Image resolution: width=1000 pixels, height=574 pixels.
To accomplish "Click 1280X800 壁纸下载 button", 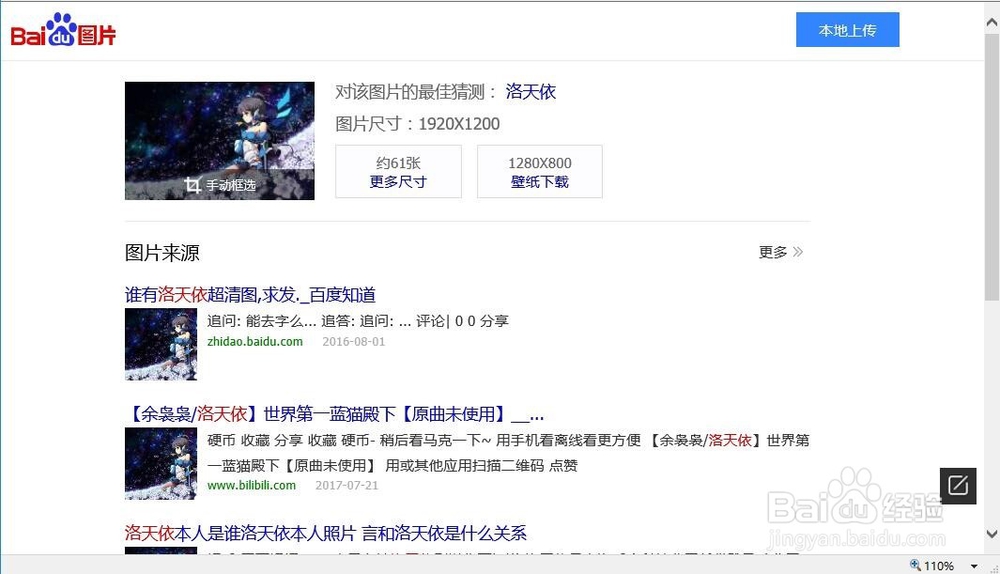I will (540, 172).
